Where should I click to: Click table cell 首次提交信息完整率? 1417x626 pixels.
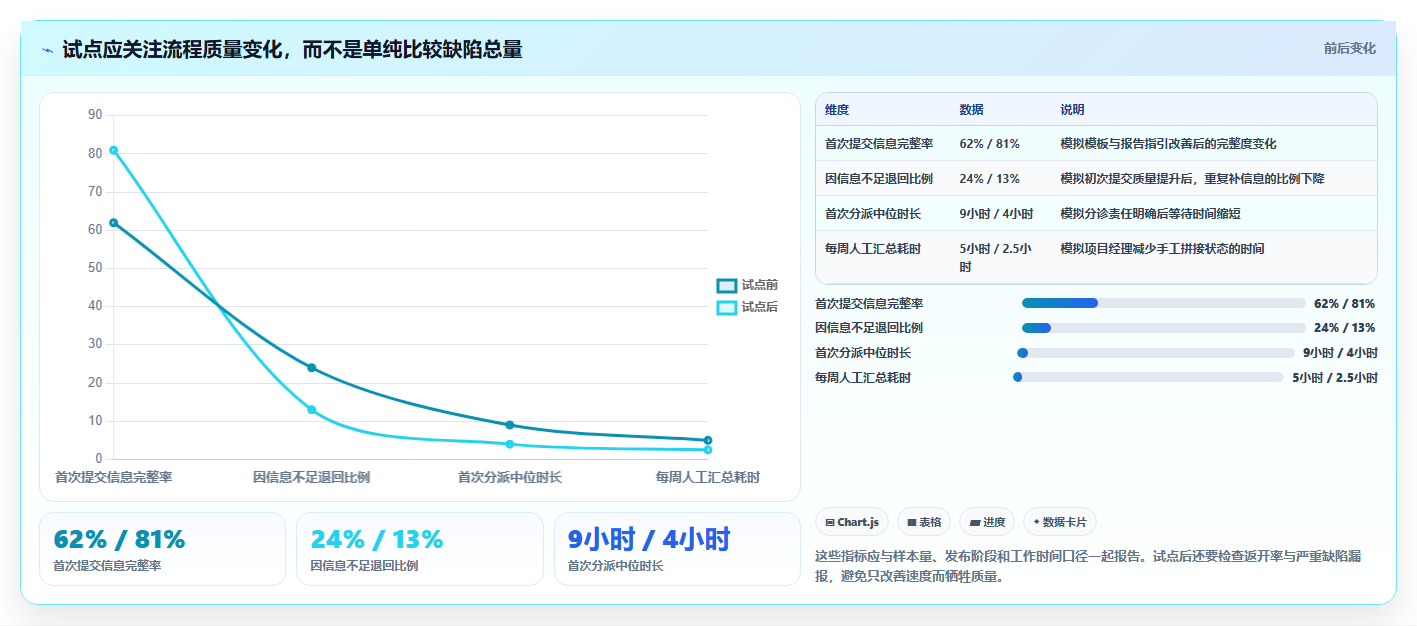879,144
